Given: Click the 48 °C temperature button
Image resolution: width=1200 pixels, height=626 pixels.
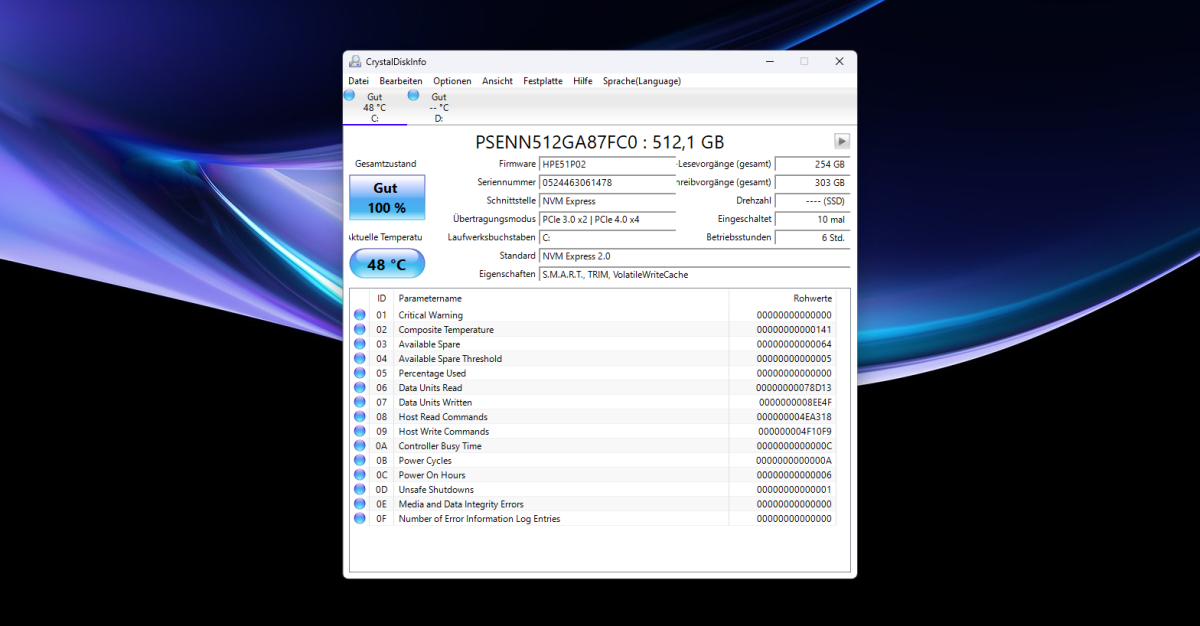Looking at the screenshot, I should [x=386, y=264].
